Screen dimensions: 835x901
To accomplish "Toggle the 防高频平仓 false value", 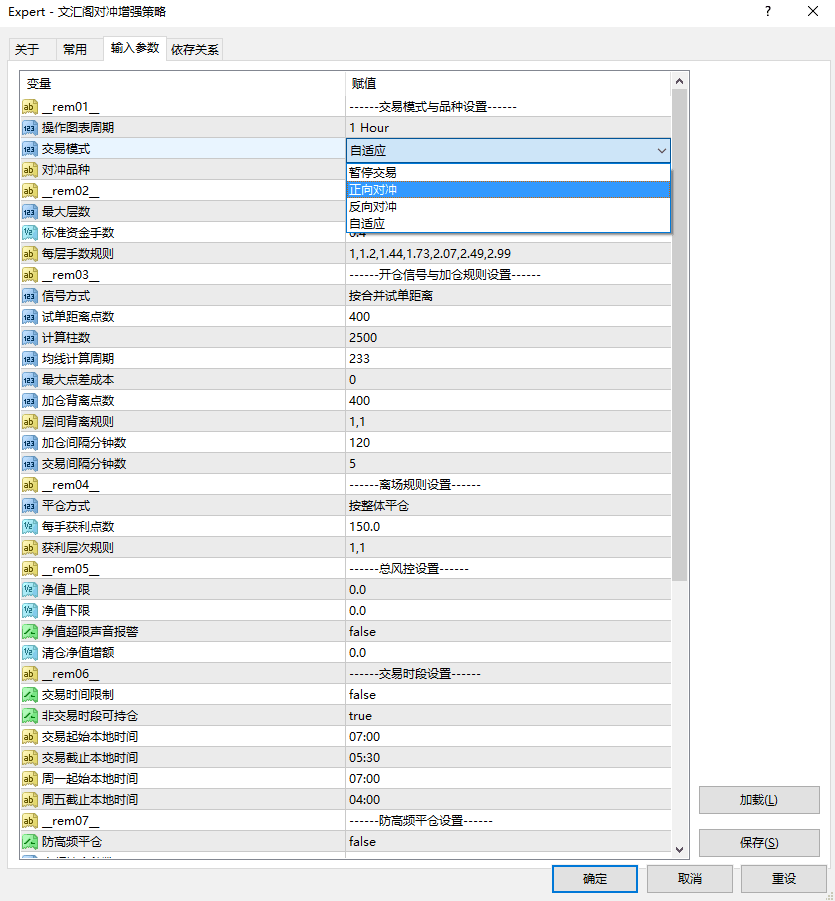I will pyautogui.click(x=420, y=841).
